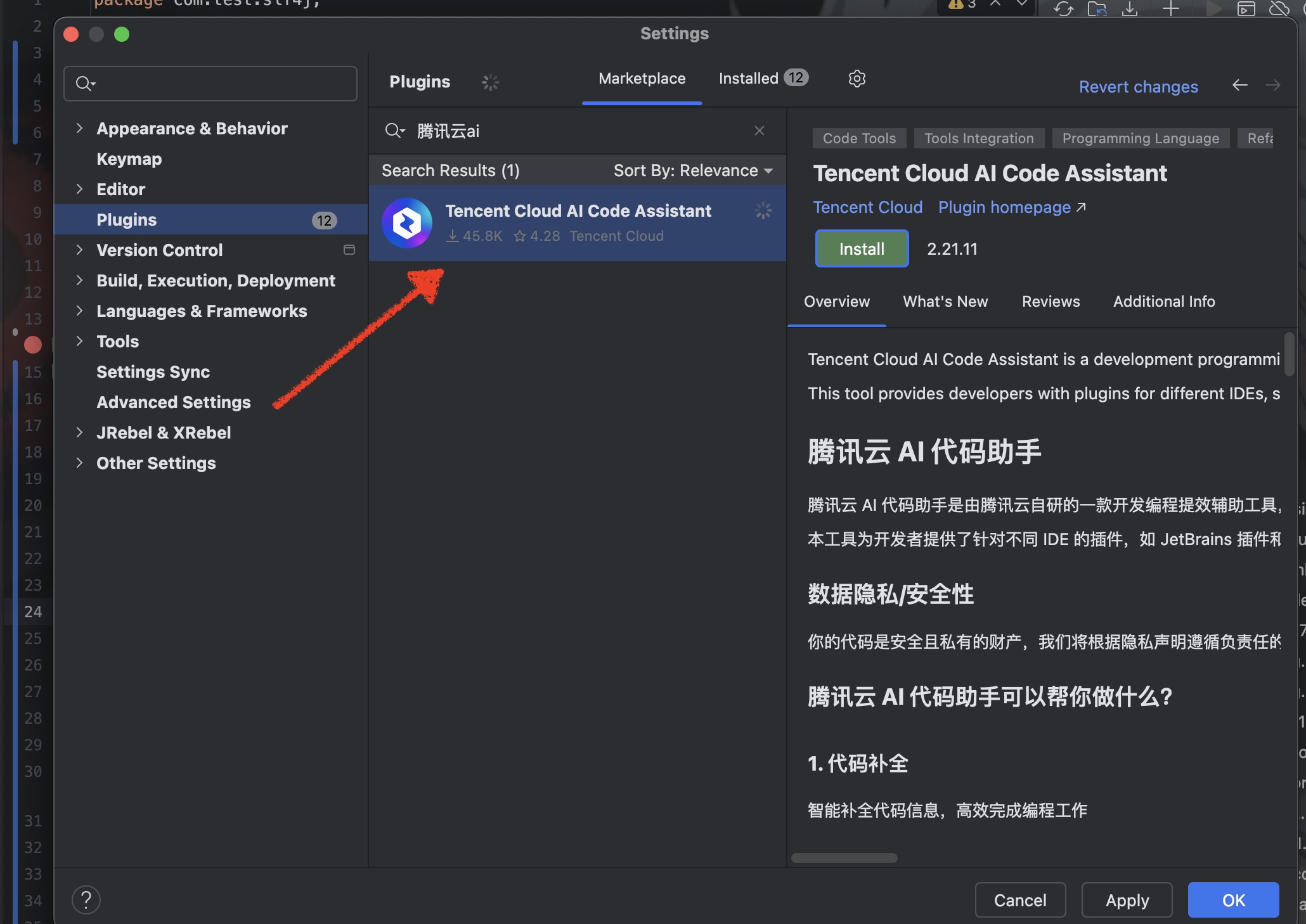Go back with the left arrow
The height and width of the screenshot is (924, 1306).
[1240, 85]
